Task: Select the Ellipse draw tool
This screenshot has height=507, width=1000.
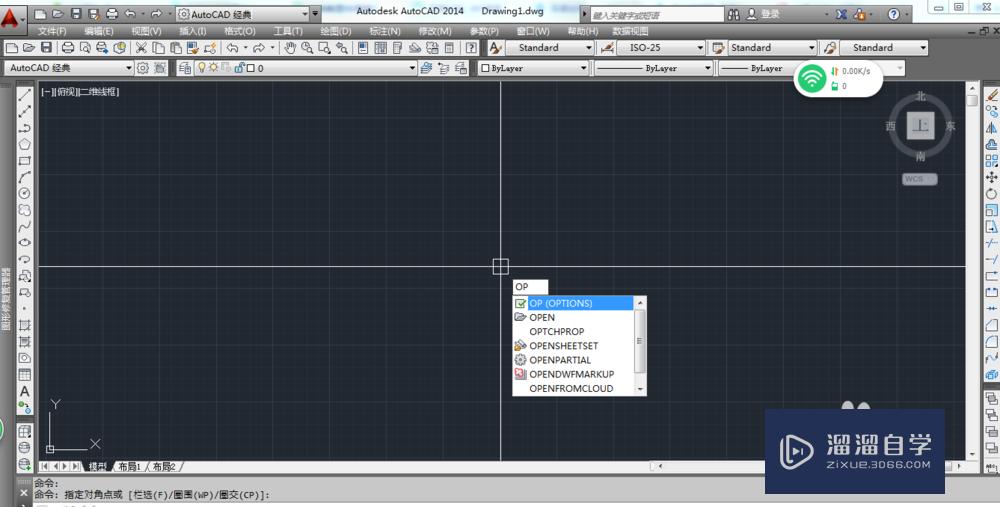Action: point(24,242)
